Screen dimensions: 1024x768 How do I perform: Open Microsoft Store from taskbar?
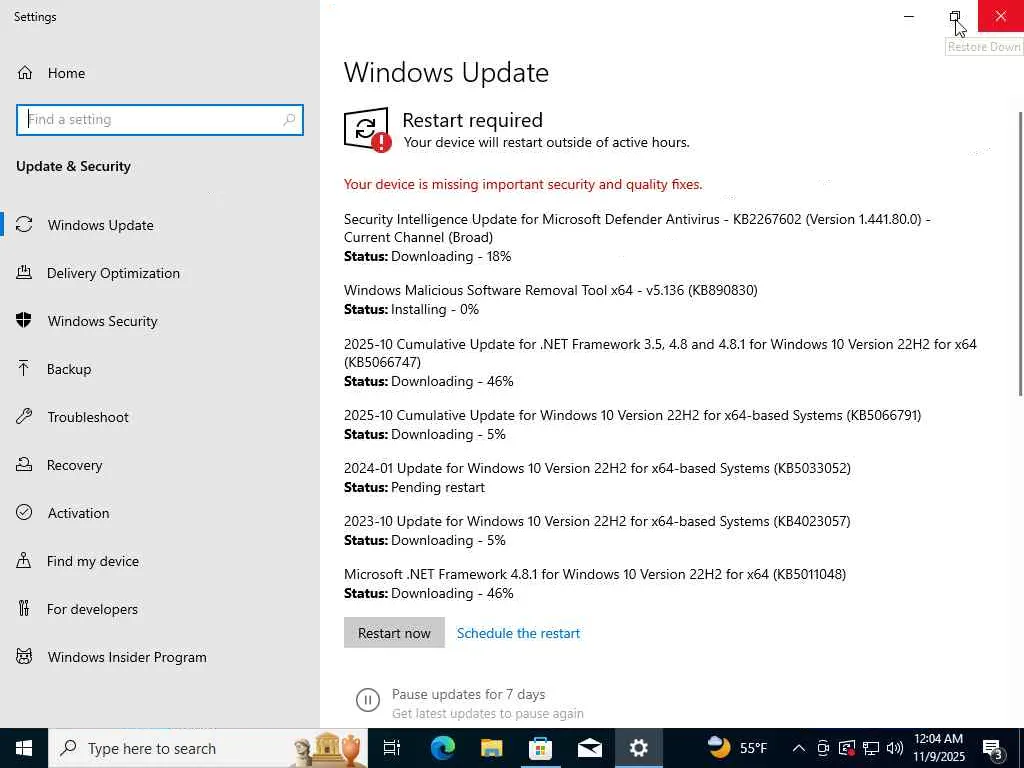point(540,748)
